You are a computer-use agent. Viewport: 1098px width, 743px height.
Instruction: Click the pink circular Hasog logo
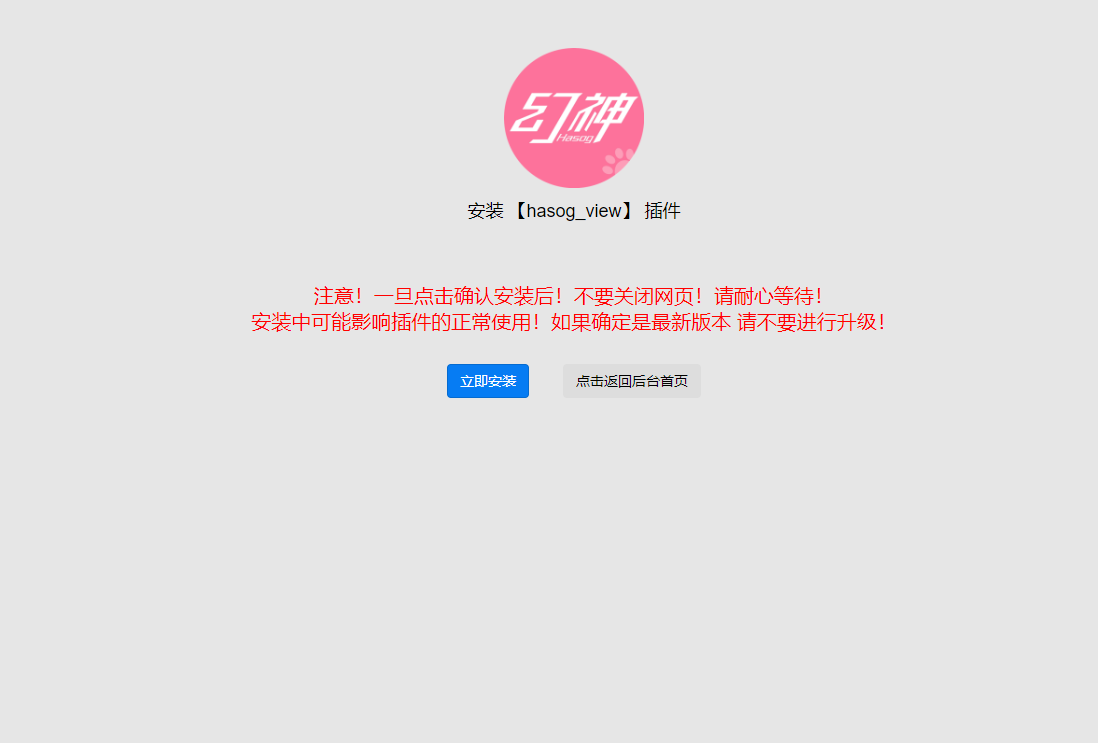tap(574, 118)
